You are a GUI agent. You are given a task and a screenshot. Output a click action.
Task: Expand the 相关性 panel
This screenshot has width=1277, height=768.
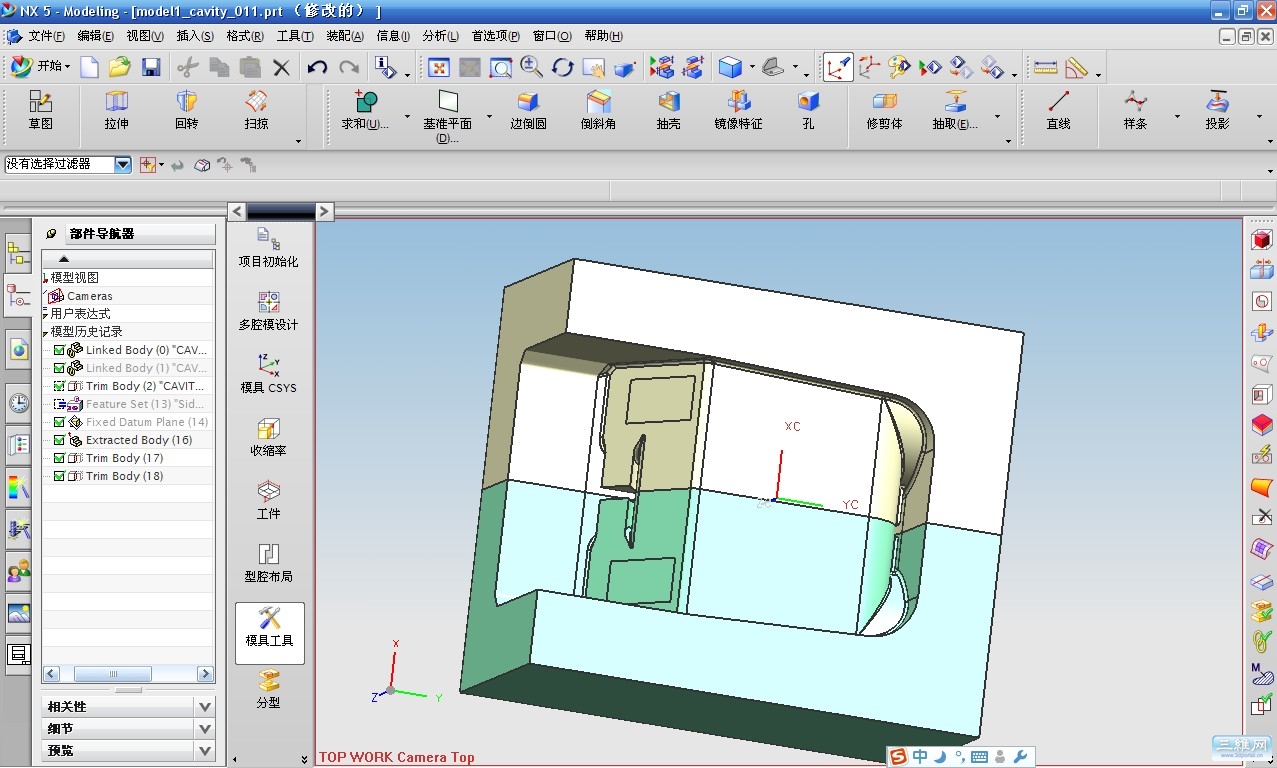(205, 706)
